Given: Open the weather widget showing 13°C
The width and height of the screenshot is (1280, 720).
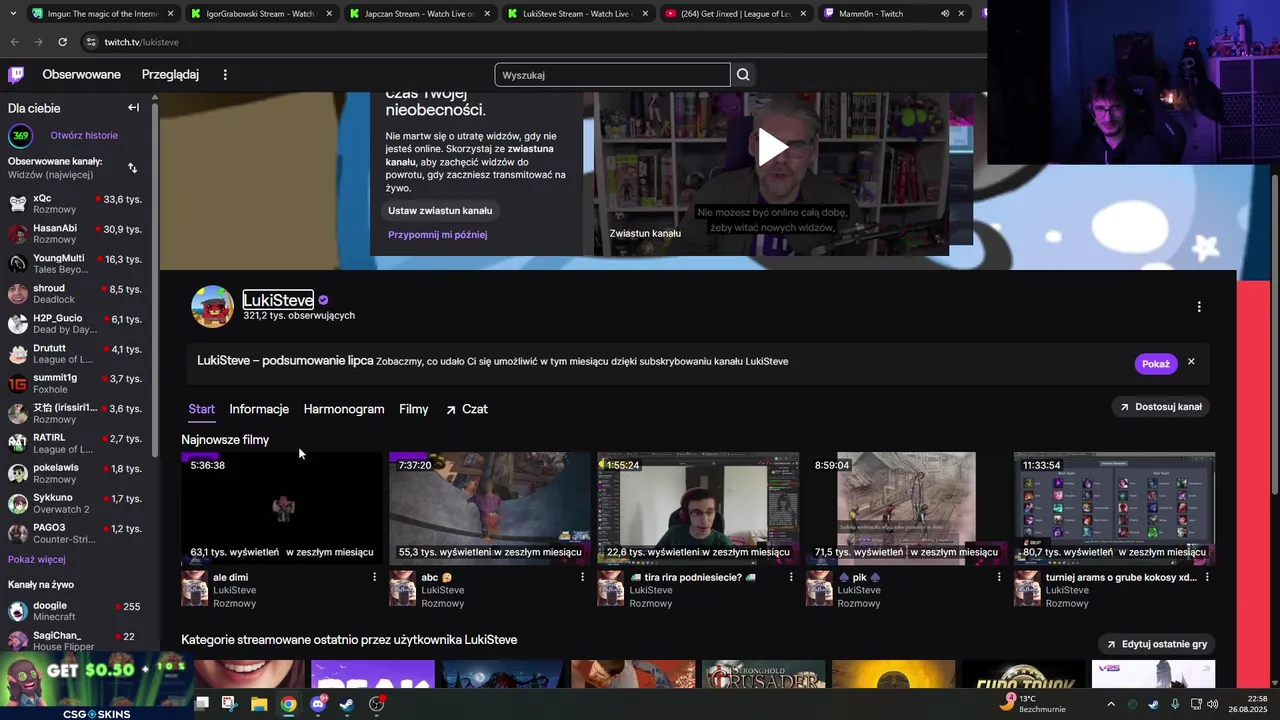Looking at the screenshot, I should 1032,704.
